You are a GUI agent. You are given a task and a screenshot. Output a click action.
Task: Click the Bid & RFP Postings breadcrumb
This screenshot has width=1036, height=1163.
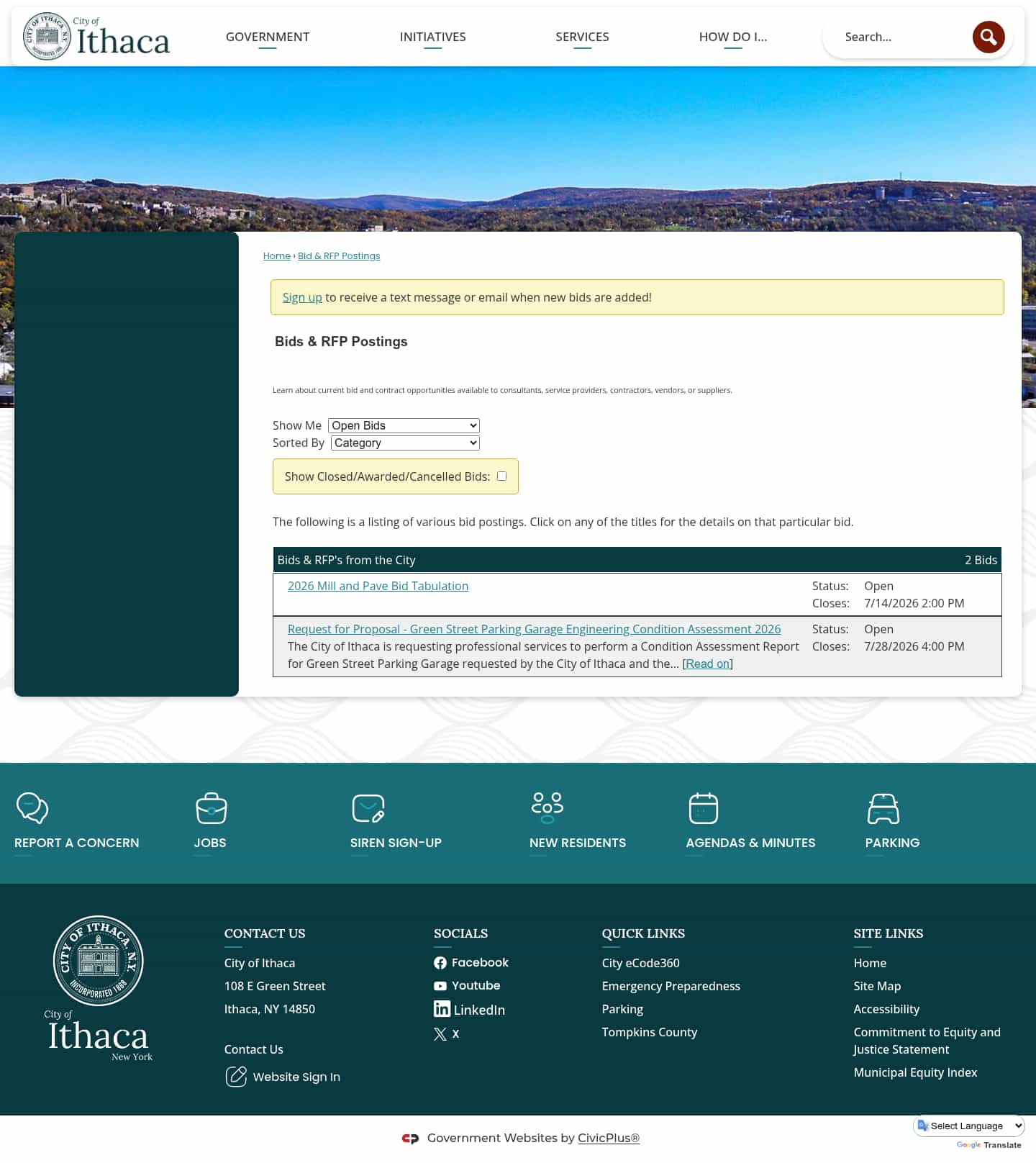click(x=339, y=256)
